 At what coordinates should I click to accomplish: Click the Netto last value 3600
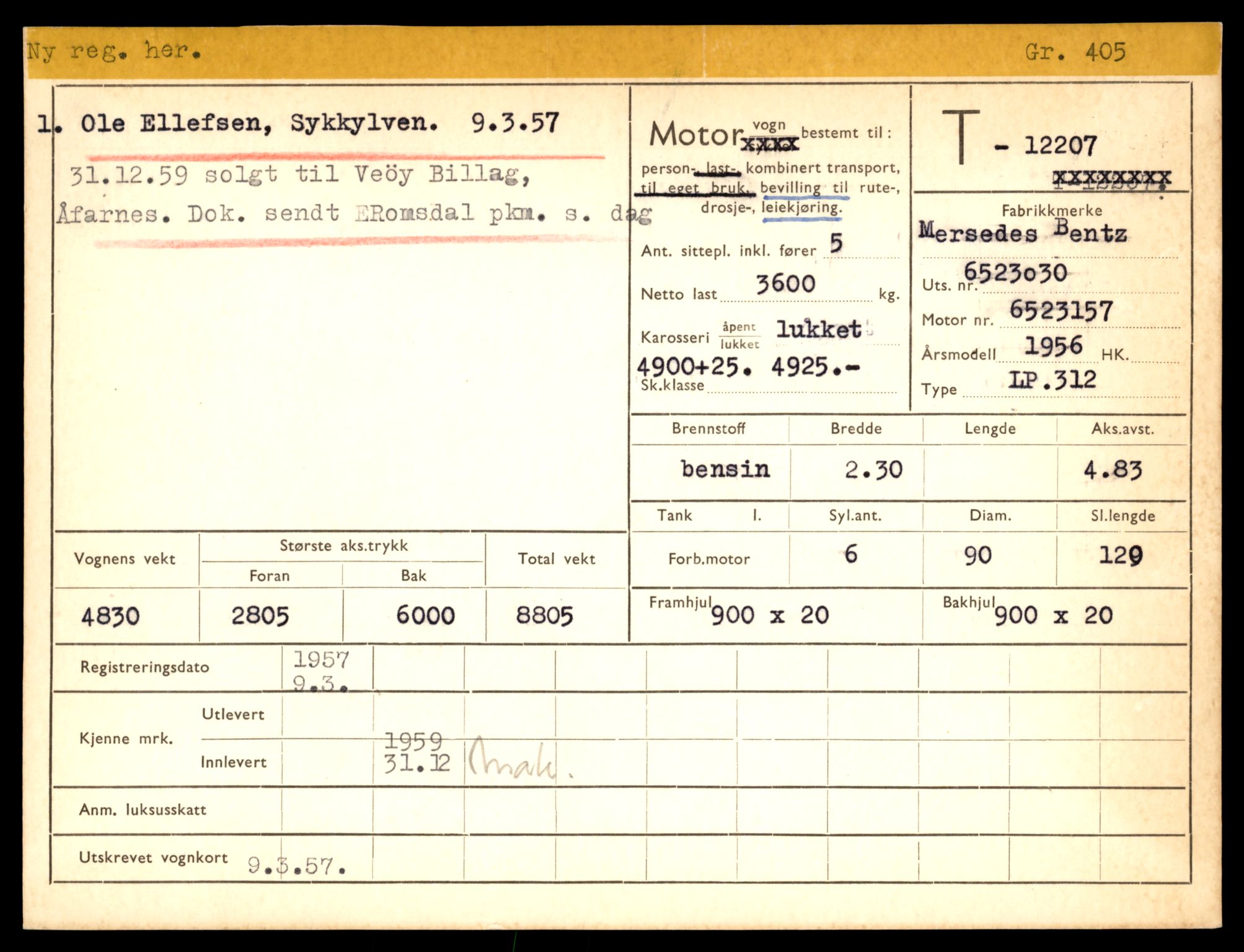click(x=785, y=284)
